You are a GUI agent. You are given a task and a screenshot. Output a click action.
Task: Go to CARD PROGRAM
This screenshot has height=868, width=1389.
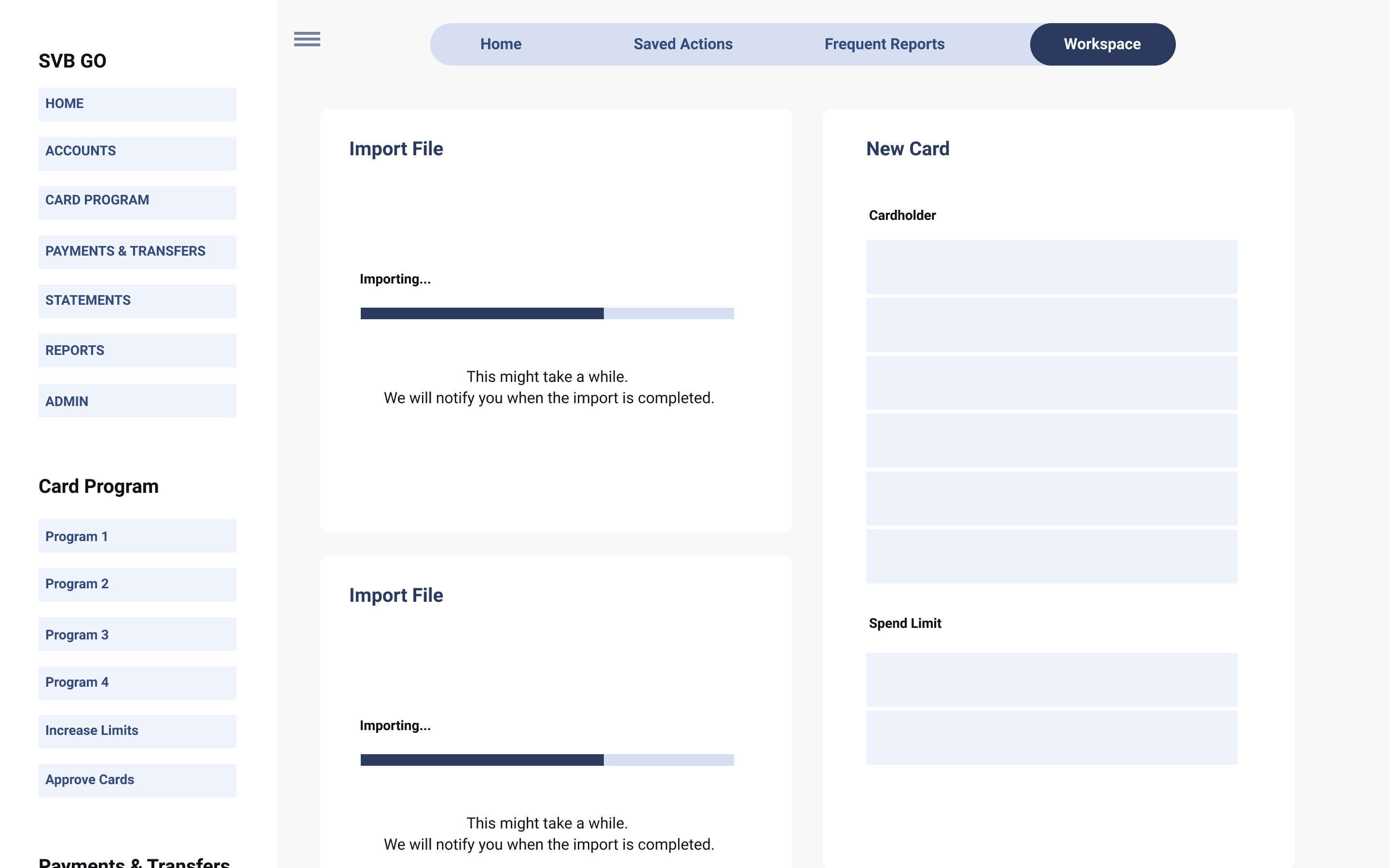pyautogui.click(x=136, y=202)
